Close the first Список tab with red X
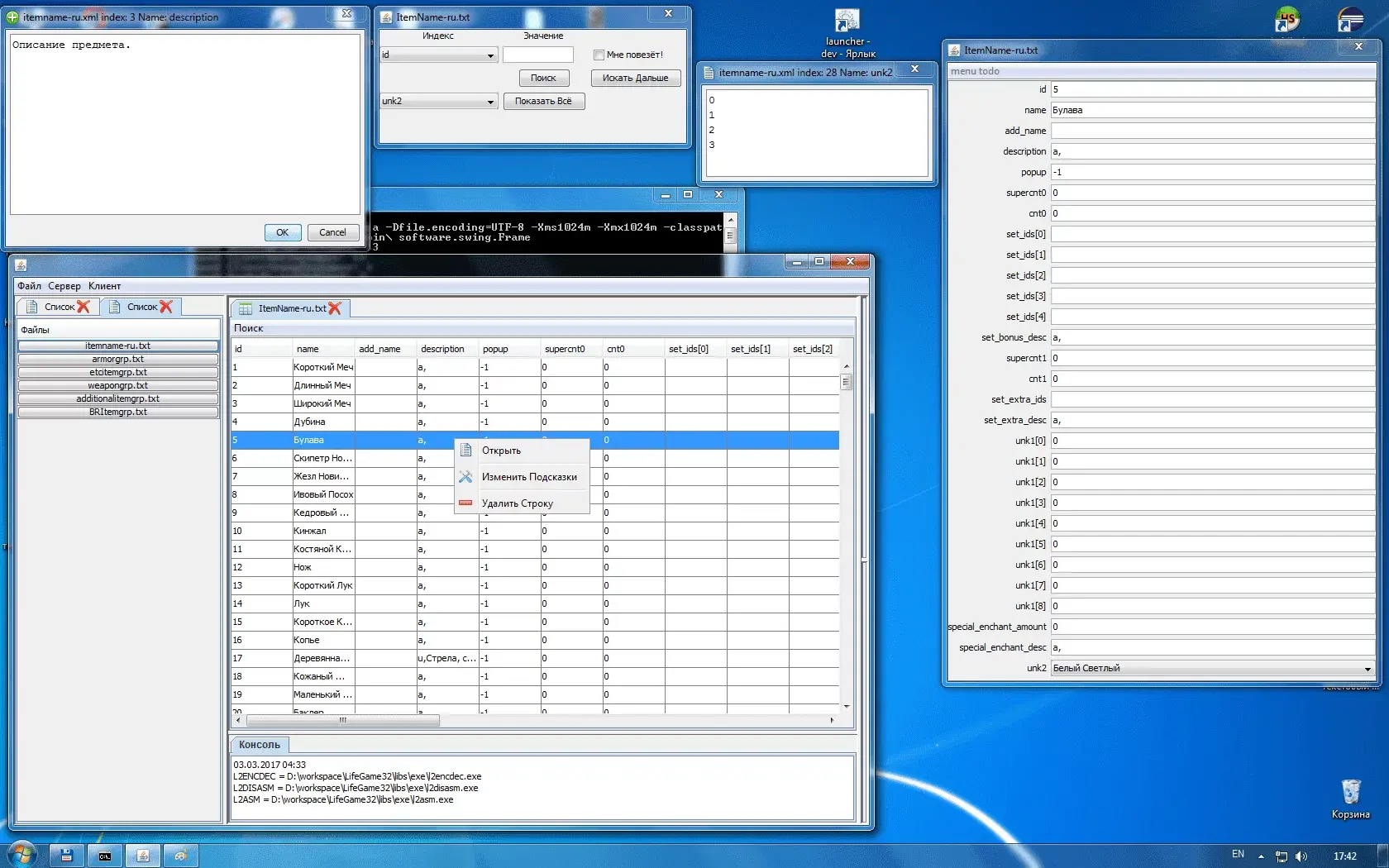The width and height of the screenshot is (1389, 868). pos(84,307)
